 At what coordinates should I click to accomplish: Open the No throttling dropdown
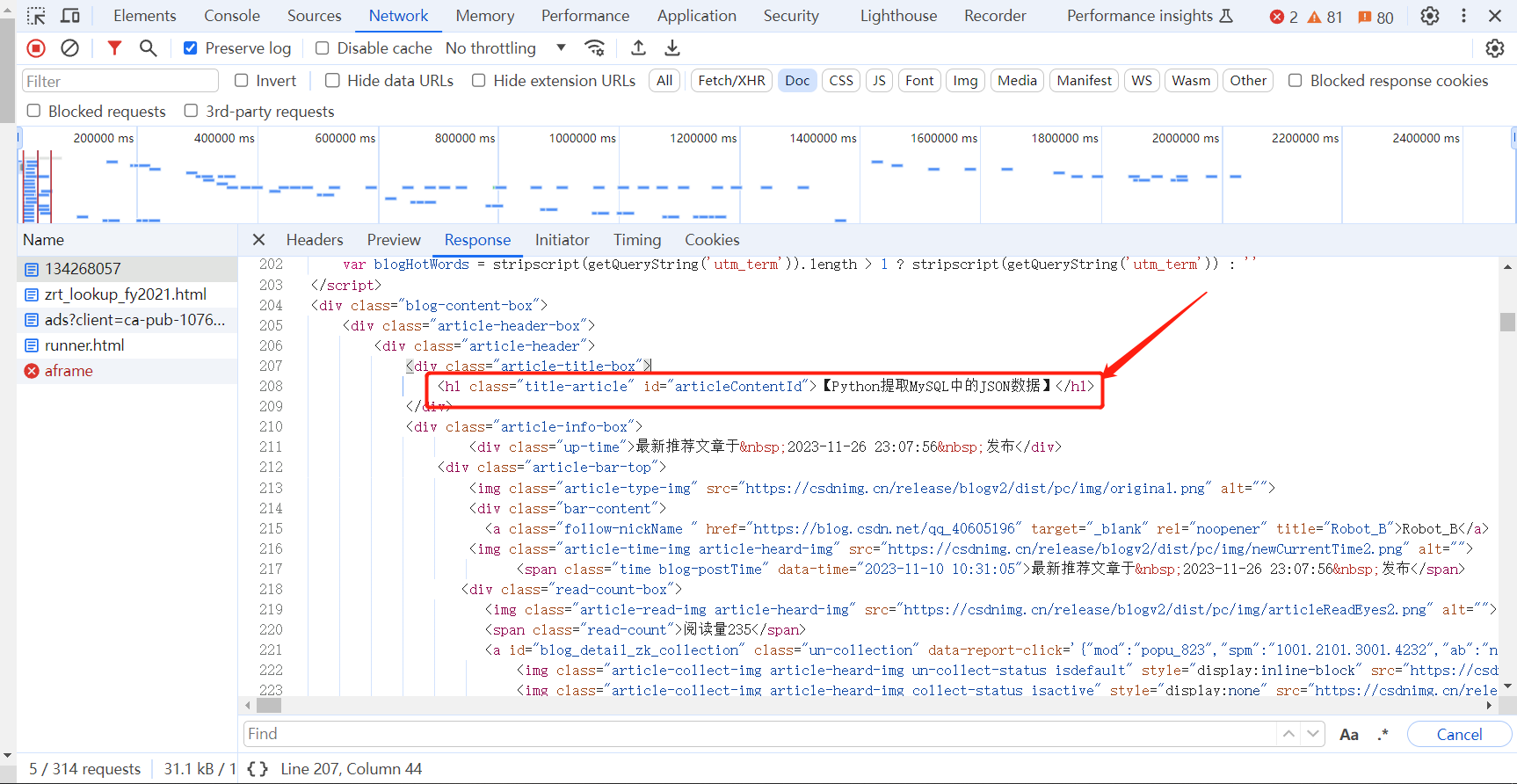point(505,48)
